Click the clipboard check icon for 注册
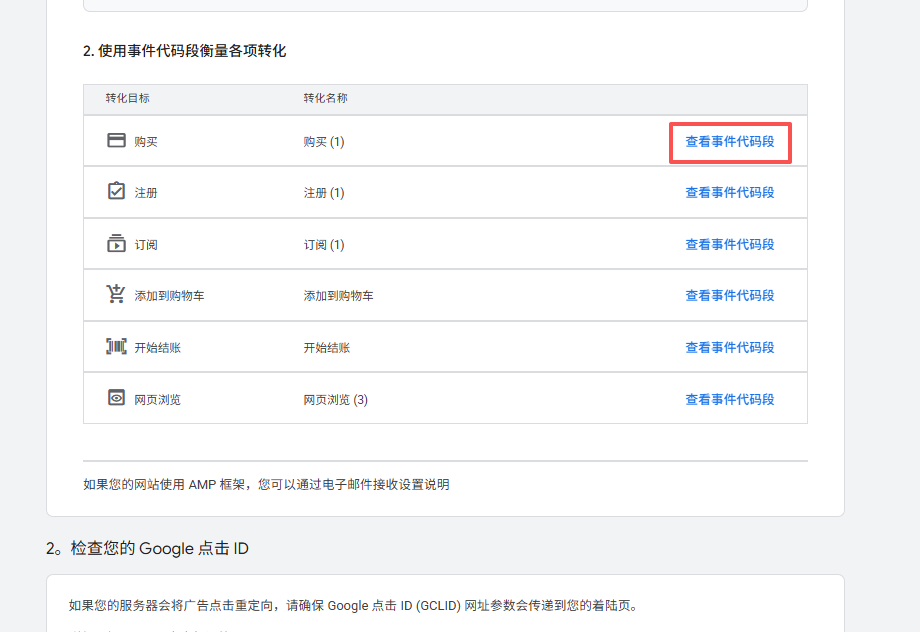The width and height of the screenshot is (920, 632). (116, 191)
